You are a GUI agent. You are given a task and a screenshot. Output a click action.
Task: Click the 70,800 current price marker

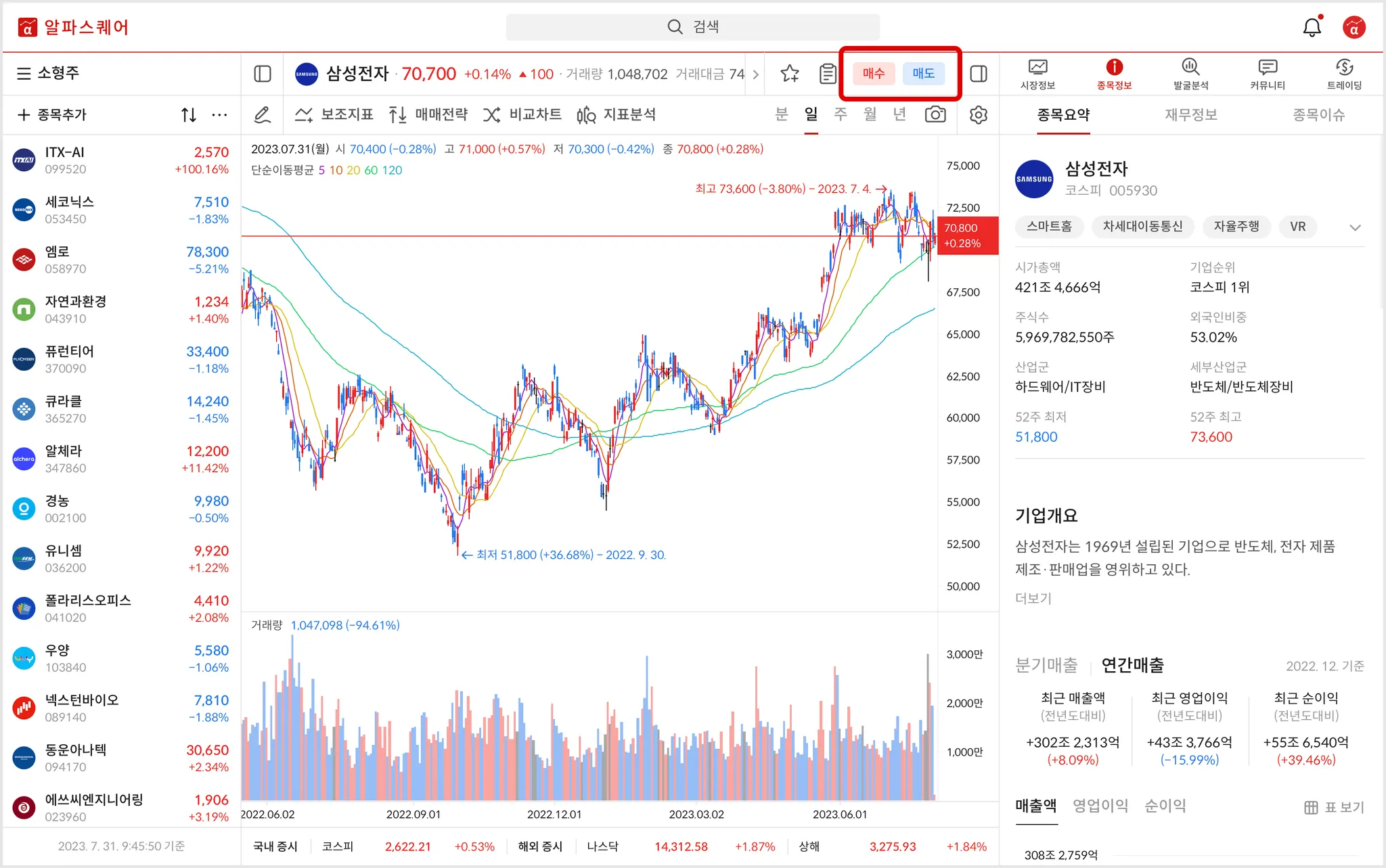pos(968,235)
